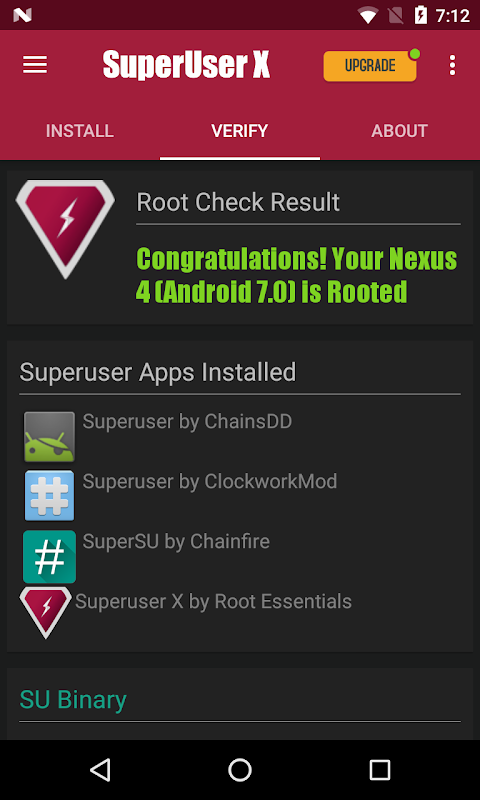Tap the ClockworkMod Superuser hash icon

49,495
